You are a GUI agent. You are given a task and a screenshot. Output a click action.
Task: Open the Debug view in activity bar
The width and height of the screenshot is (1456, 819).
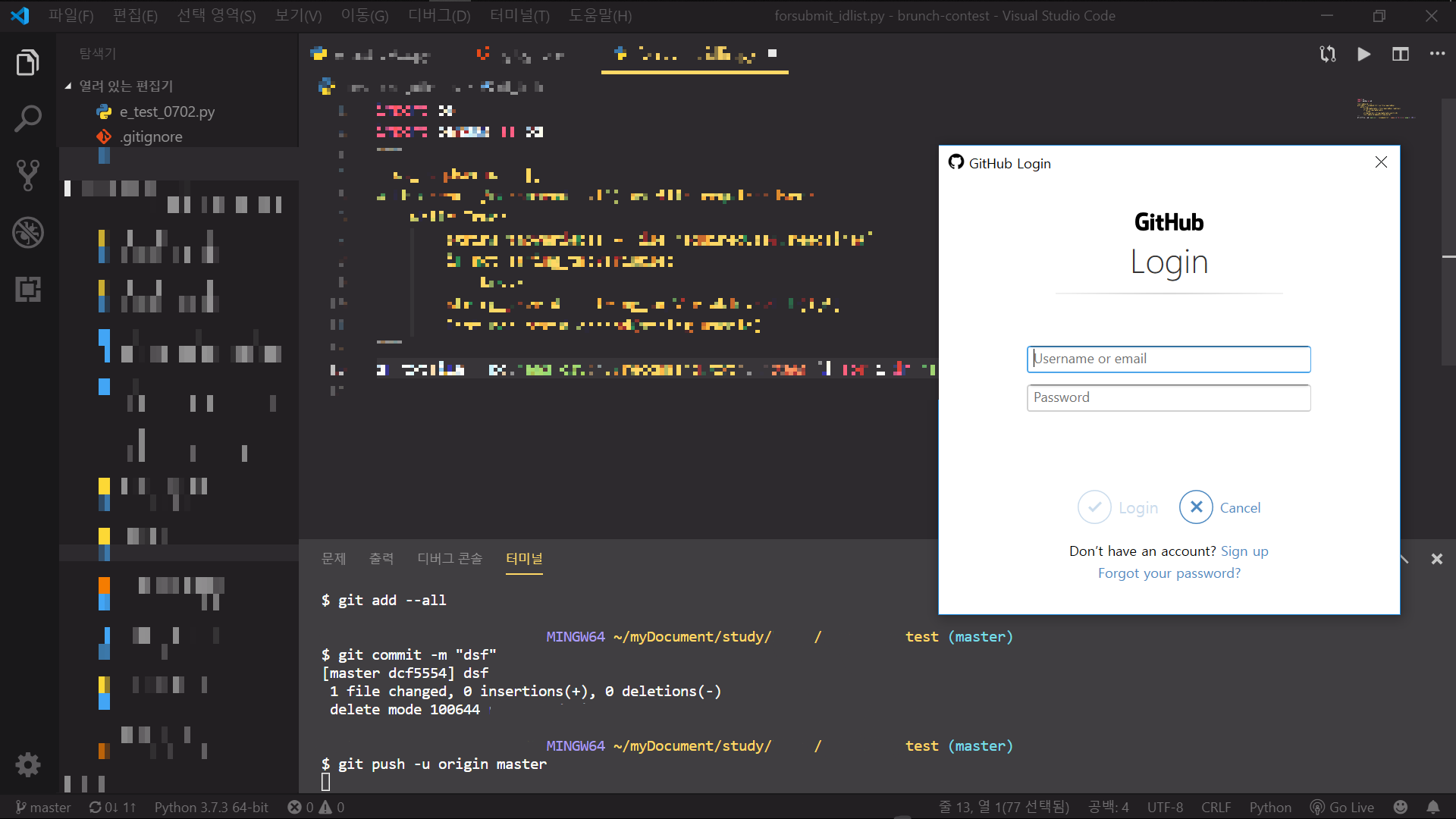tap(28, 232)
